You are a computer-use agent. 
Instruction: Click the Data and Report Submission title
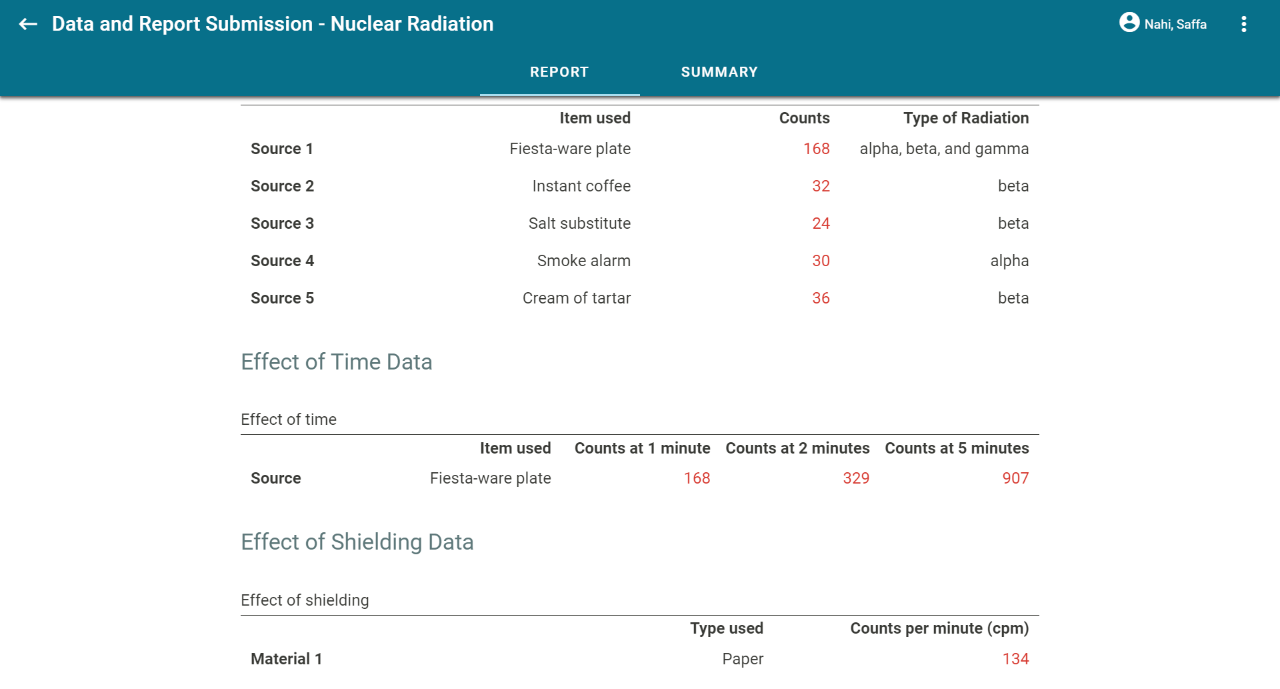pos(275,24)
